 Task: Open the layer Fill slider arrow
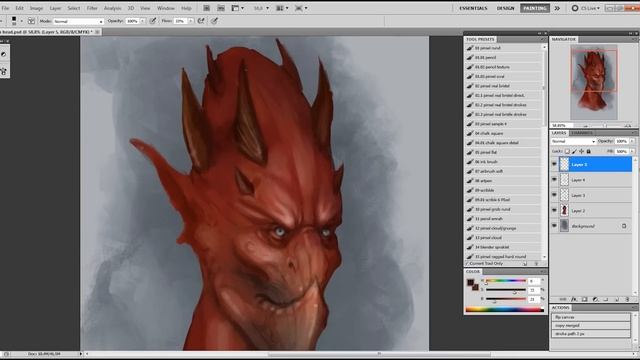pos(632,151)
